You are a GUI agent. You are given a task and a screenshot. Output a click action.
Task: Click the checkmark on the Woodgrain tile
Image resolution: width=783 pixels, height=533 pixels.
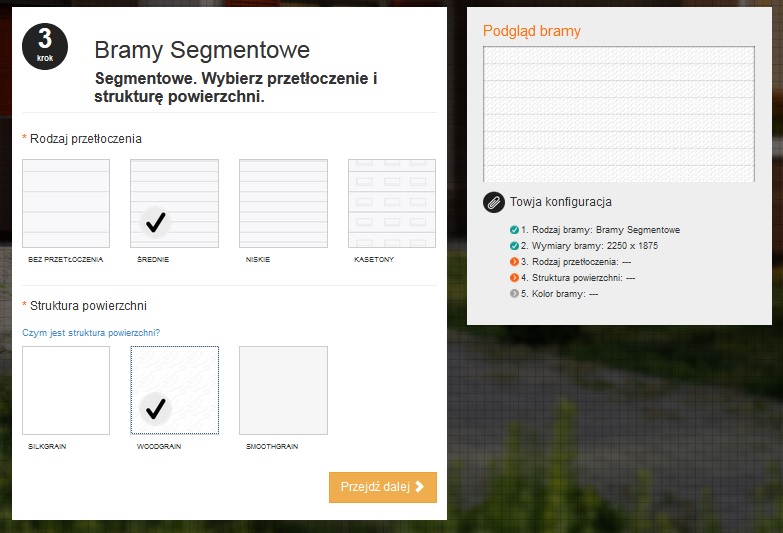coord(155,409)
